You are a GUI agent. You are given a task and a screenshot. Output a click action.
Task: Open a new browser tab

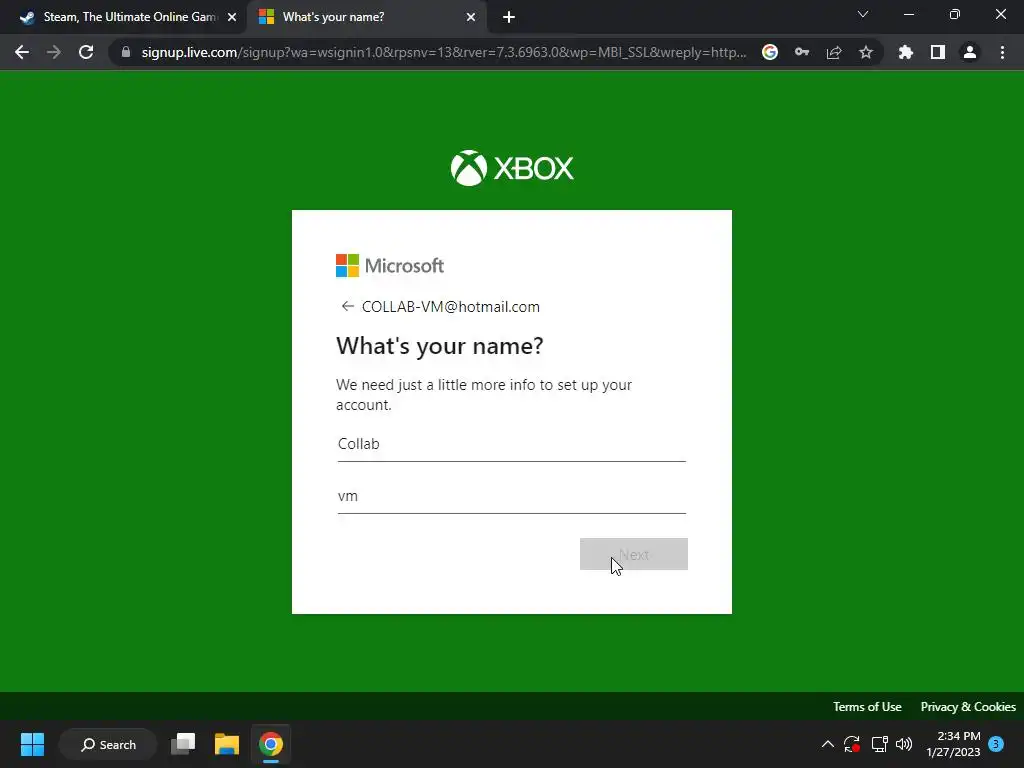click(x=509, y=17)
